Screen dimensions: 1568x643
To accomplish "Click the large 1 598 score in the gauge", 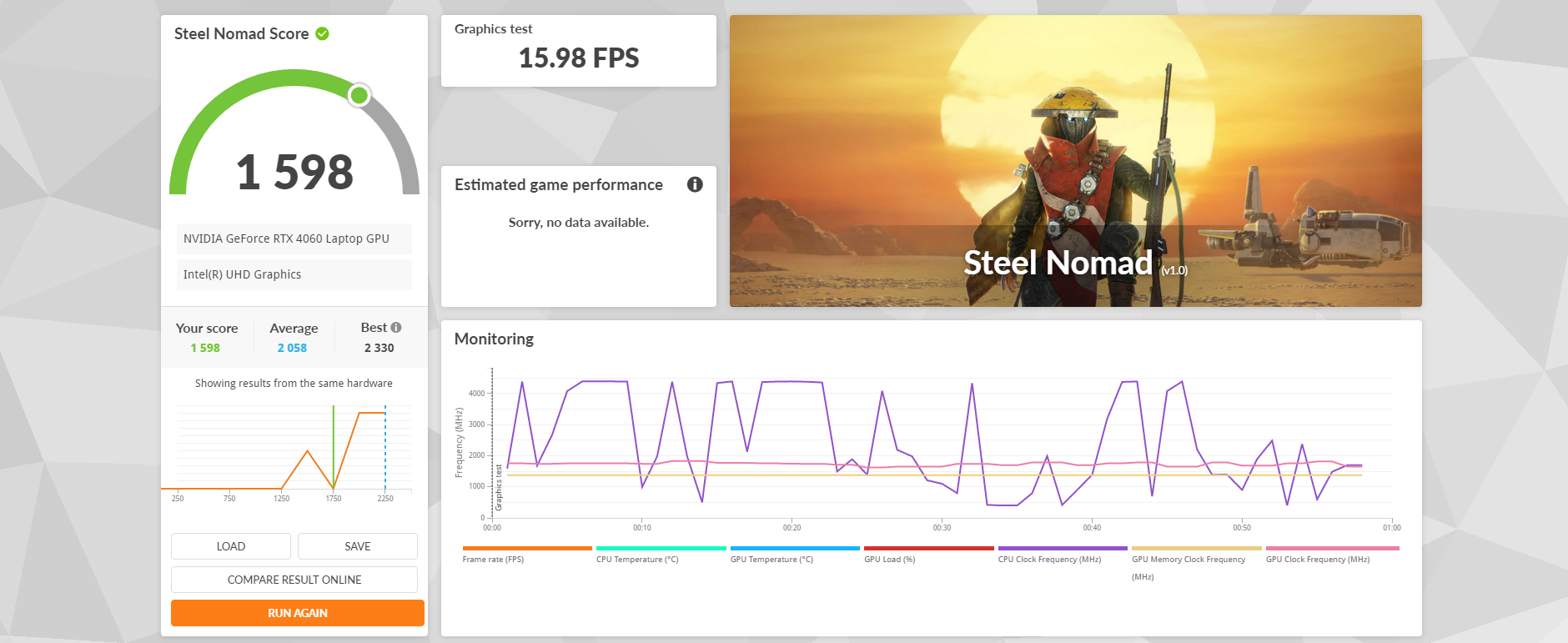I will [294, 172].
